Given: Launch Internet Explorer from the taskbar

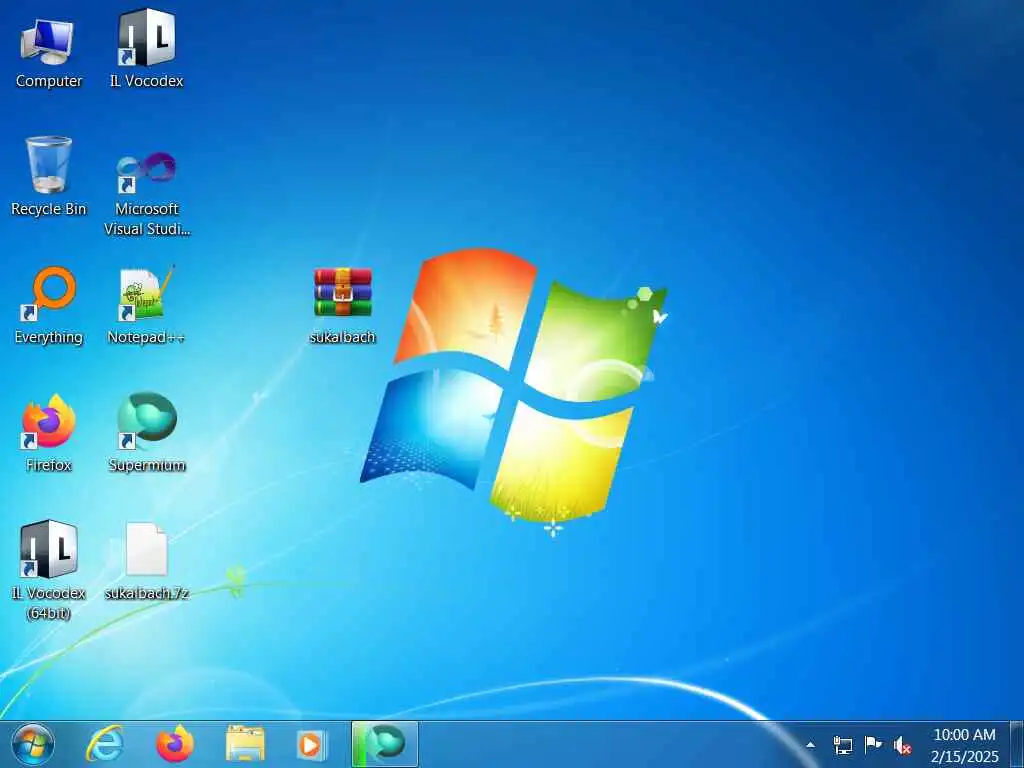Looking at the screenshot, I should (106, 744).
